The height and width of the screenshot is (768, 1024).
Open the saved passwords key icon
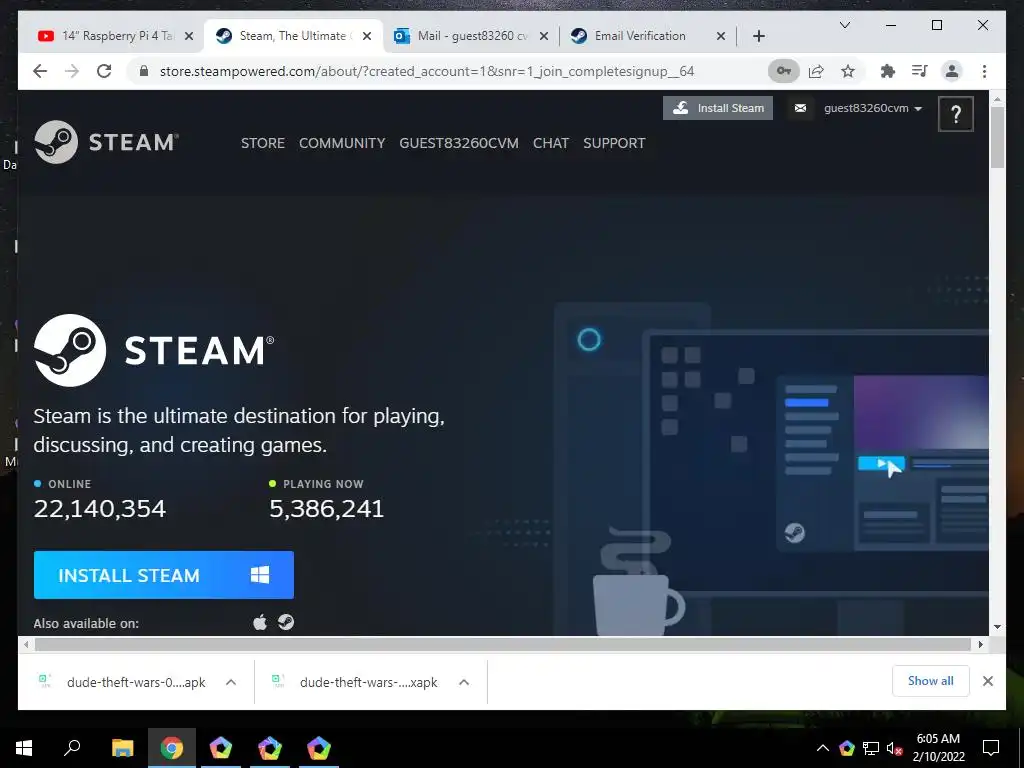tap(784, 71)
